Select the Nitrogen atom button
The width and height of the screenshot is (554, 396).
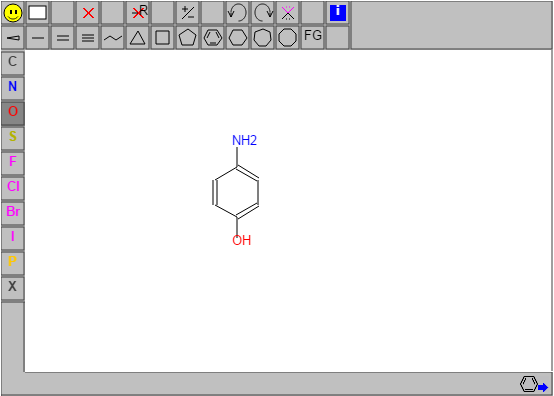13,88
